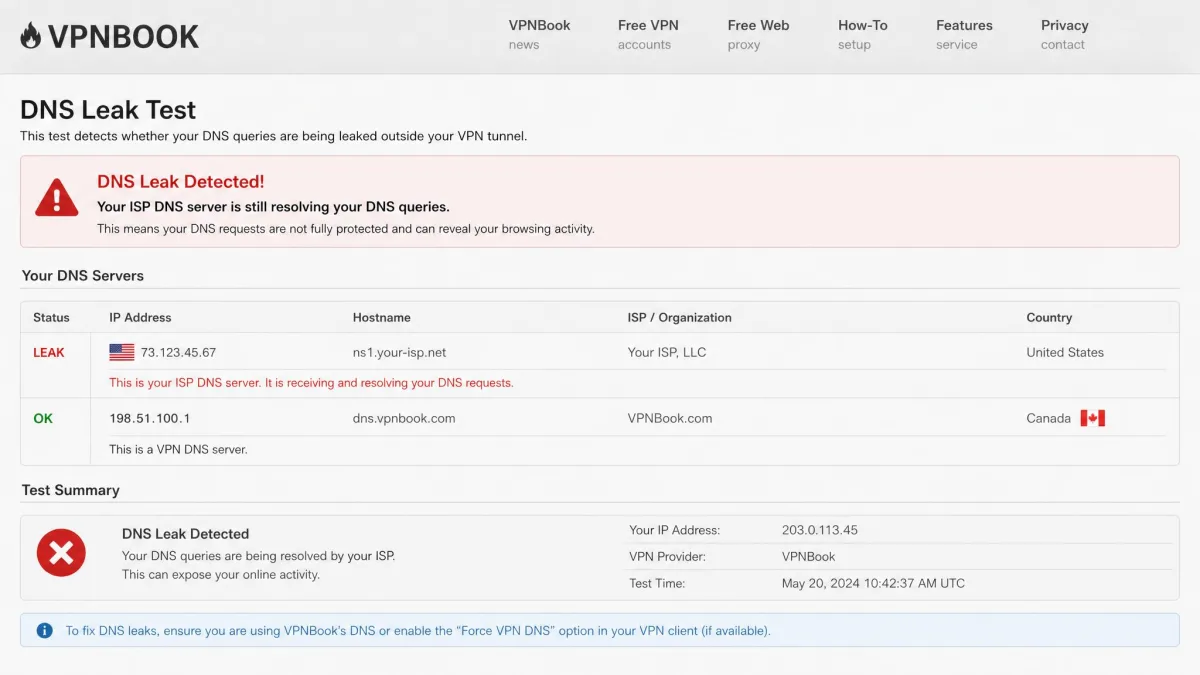Click the "Your DNS Servers" section heading
The height and width of the screenshot is (675, 1200).
(83, 276)
